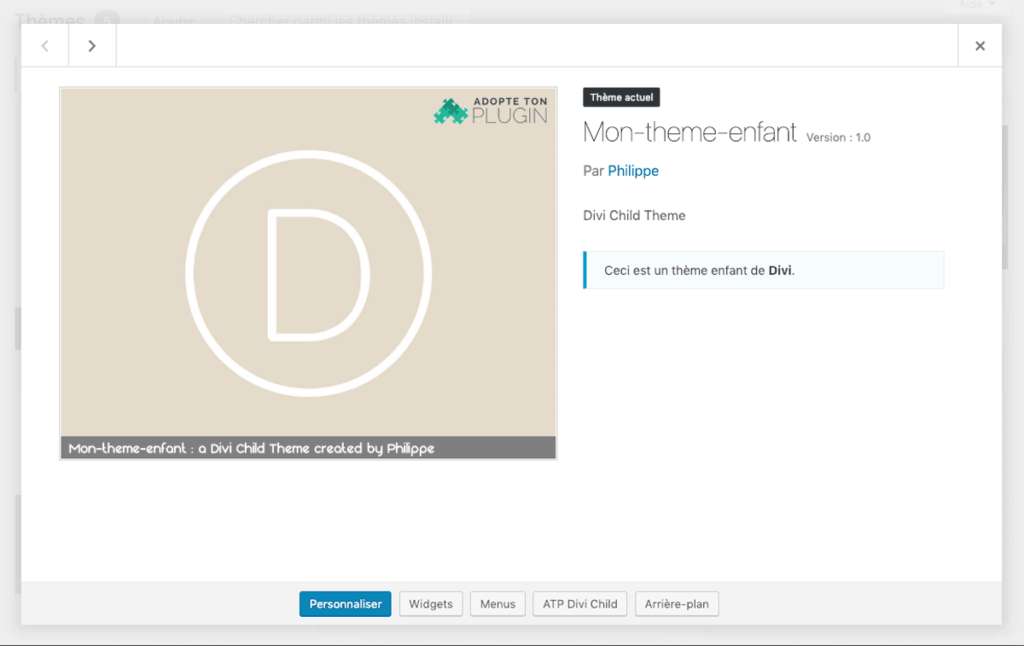Viewport: 1024px width, 646px height.
Task: Open Widgets settings
Action: (x=430, y=604)
